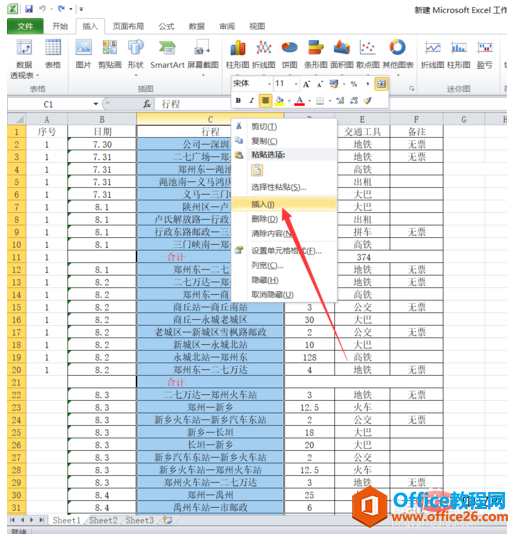This screenshot has height=534, width=515.
Task: Insert a sparkline line chart (迷你图 折线图)
Action: point(433,54)
